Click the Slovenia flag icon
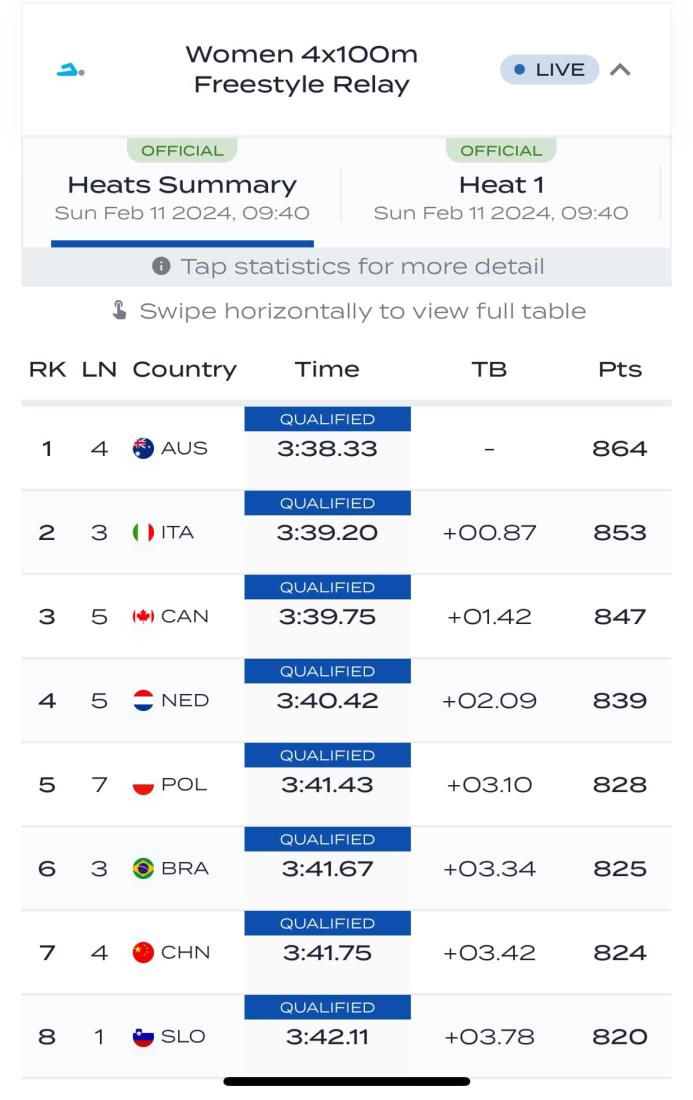 click(x=143, y=1036)
